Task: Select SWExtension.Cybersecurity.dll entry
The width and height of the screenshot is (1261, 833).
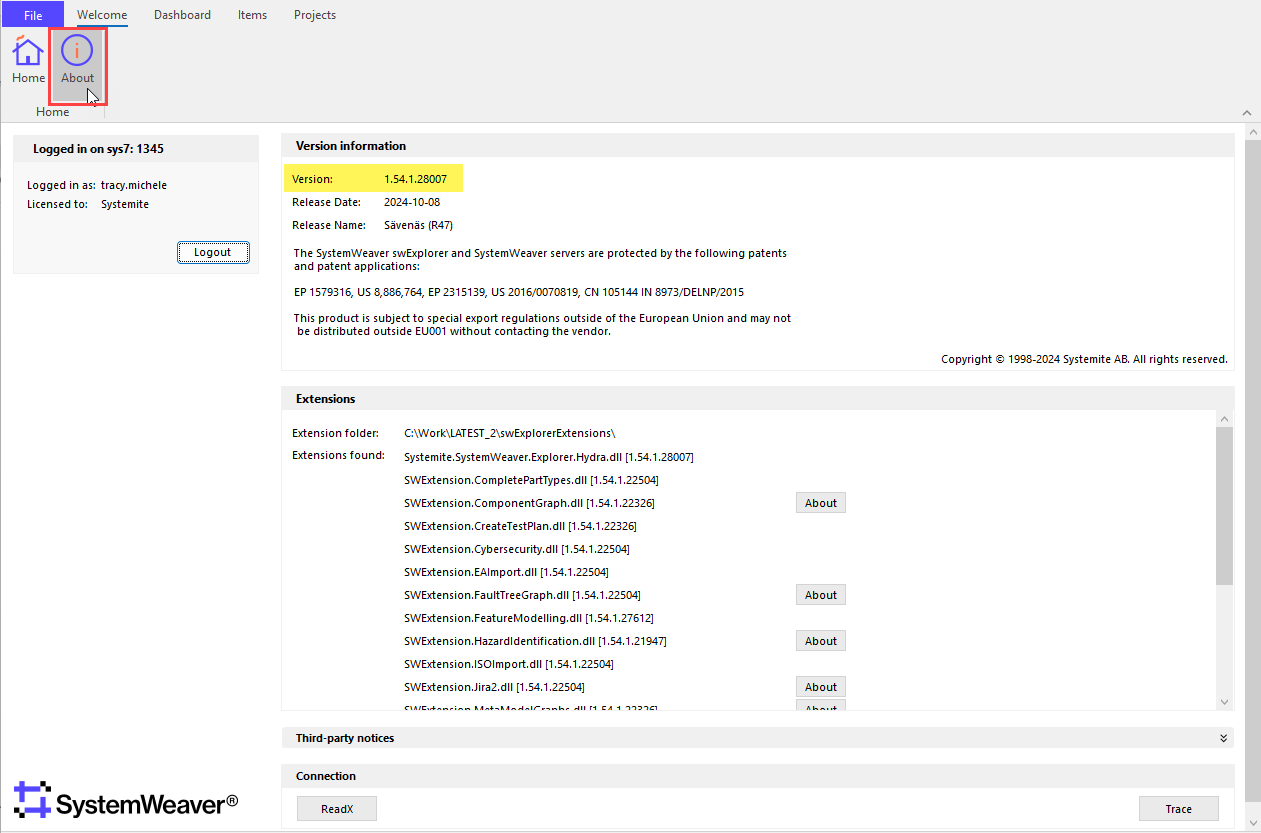Action: (517, 549)
